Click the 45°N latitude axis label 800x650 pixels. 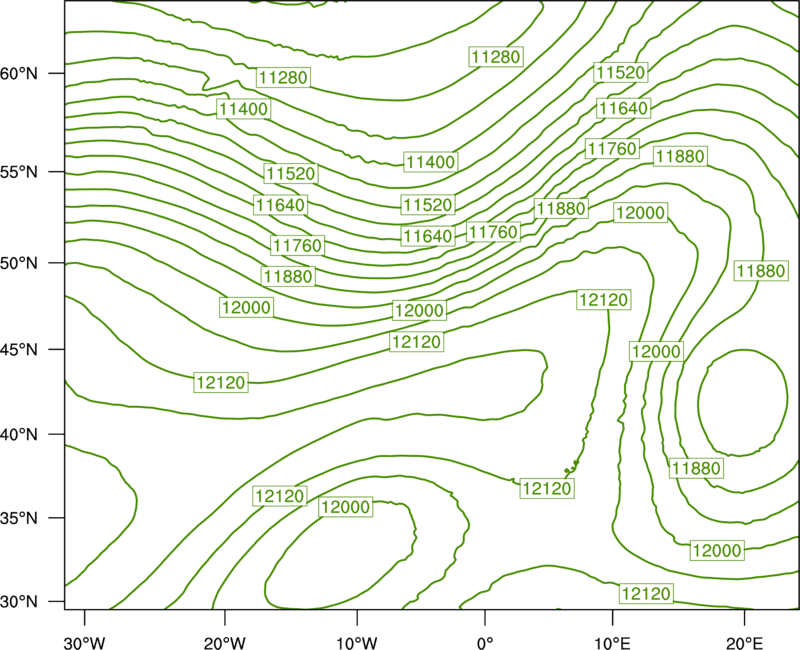(x=19, y=349)
